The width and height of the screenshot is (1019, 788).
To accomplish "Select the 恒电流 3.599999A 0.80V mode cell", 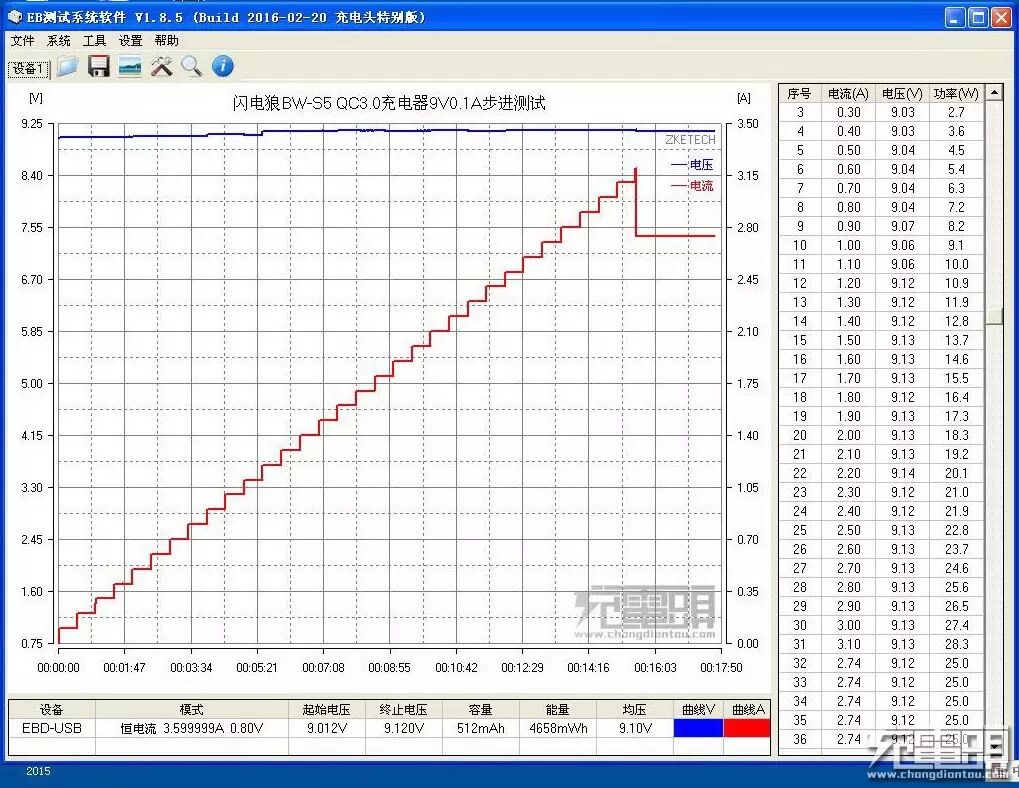I will [191, 728].
